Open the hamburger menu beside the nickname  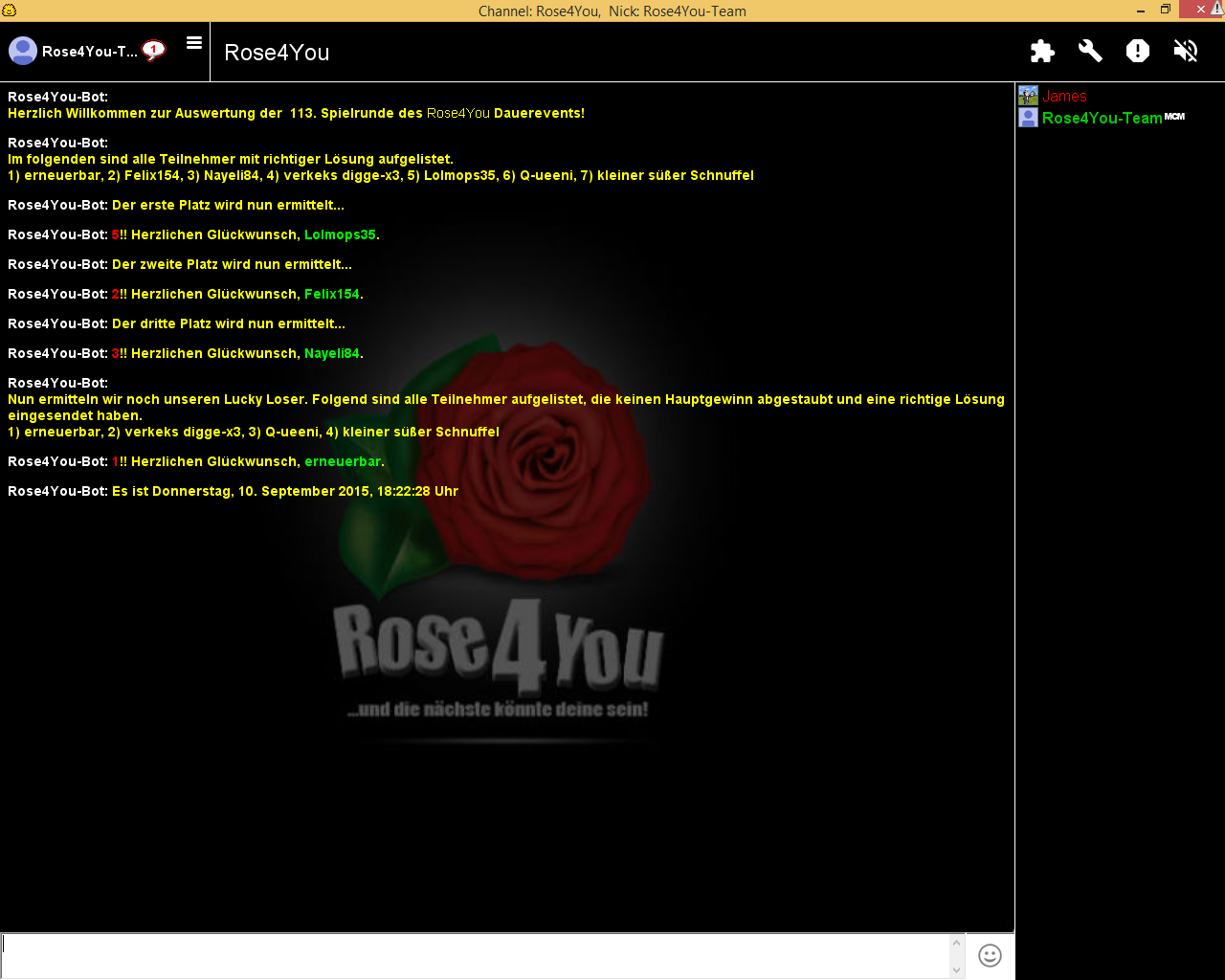[x=194, y=43]
